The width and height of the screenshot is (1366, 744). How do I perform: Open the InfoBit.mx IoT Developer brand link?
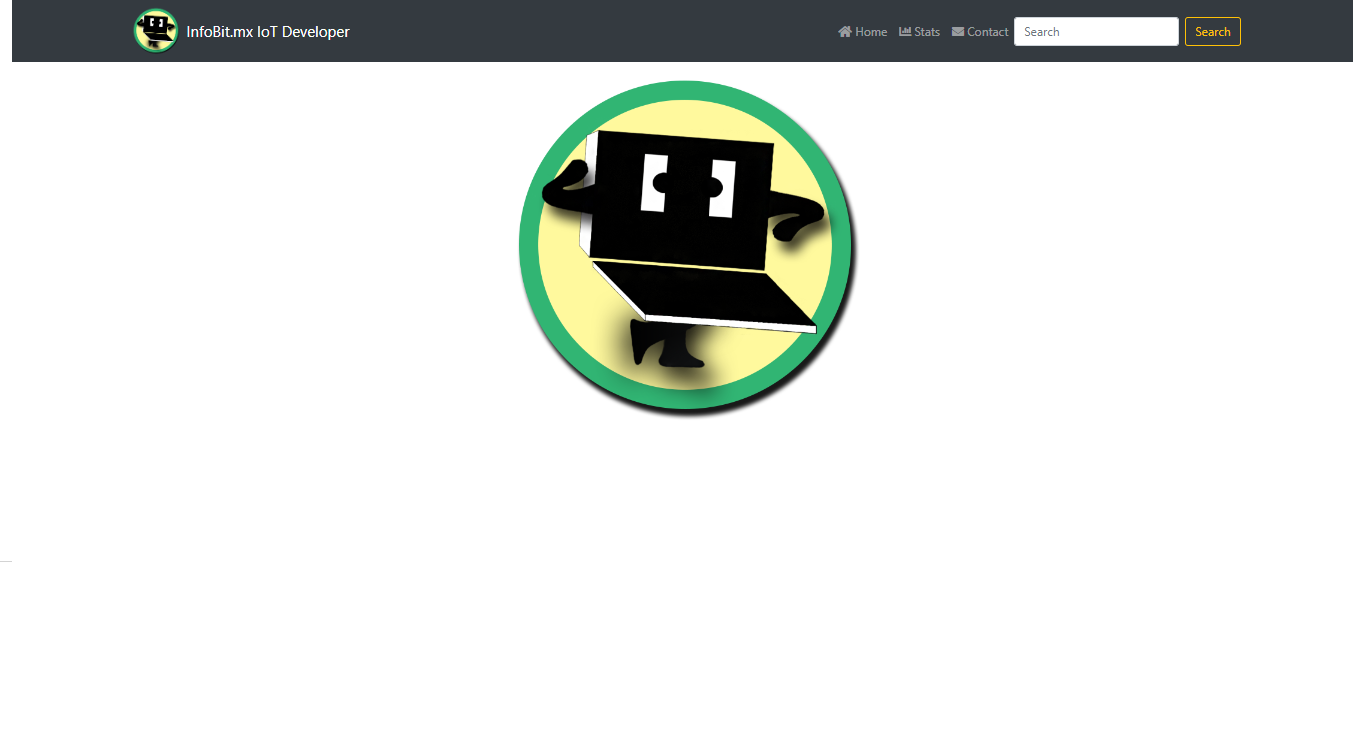(x=268, y=32)
